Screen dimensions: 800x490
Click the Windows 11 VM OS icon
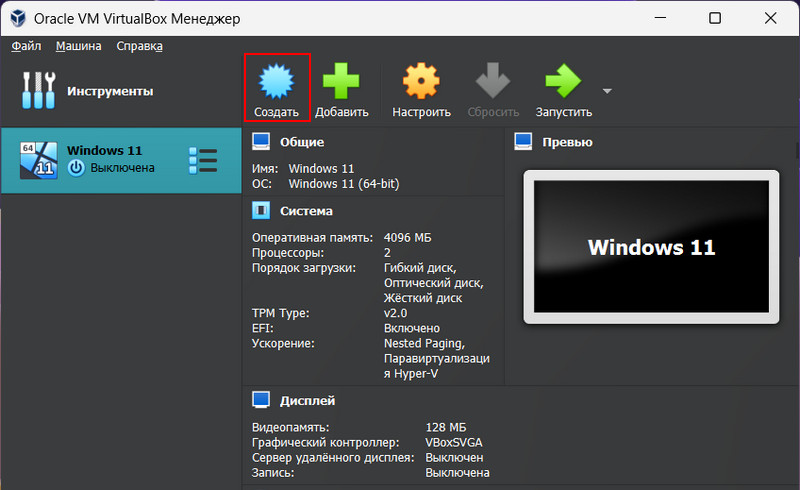pyautogui.click(x=38, y=160)
